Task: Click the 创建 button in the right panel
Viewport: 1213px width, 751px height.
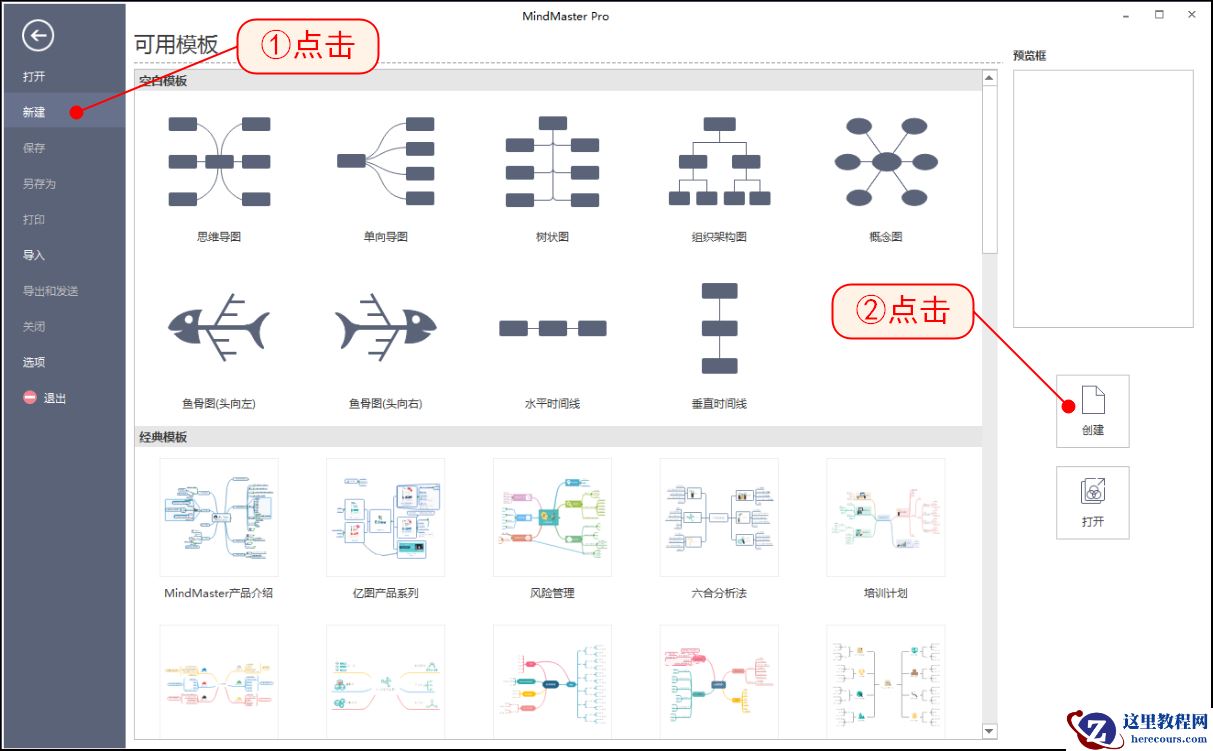Action: pos(1092,410)
